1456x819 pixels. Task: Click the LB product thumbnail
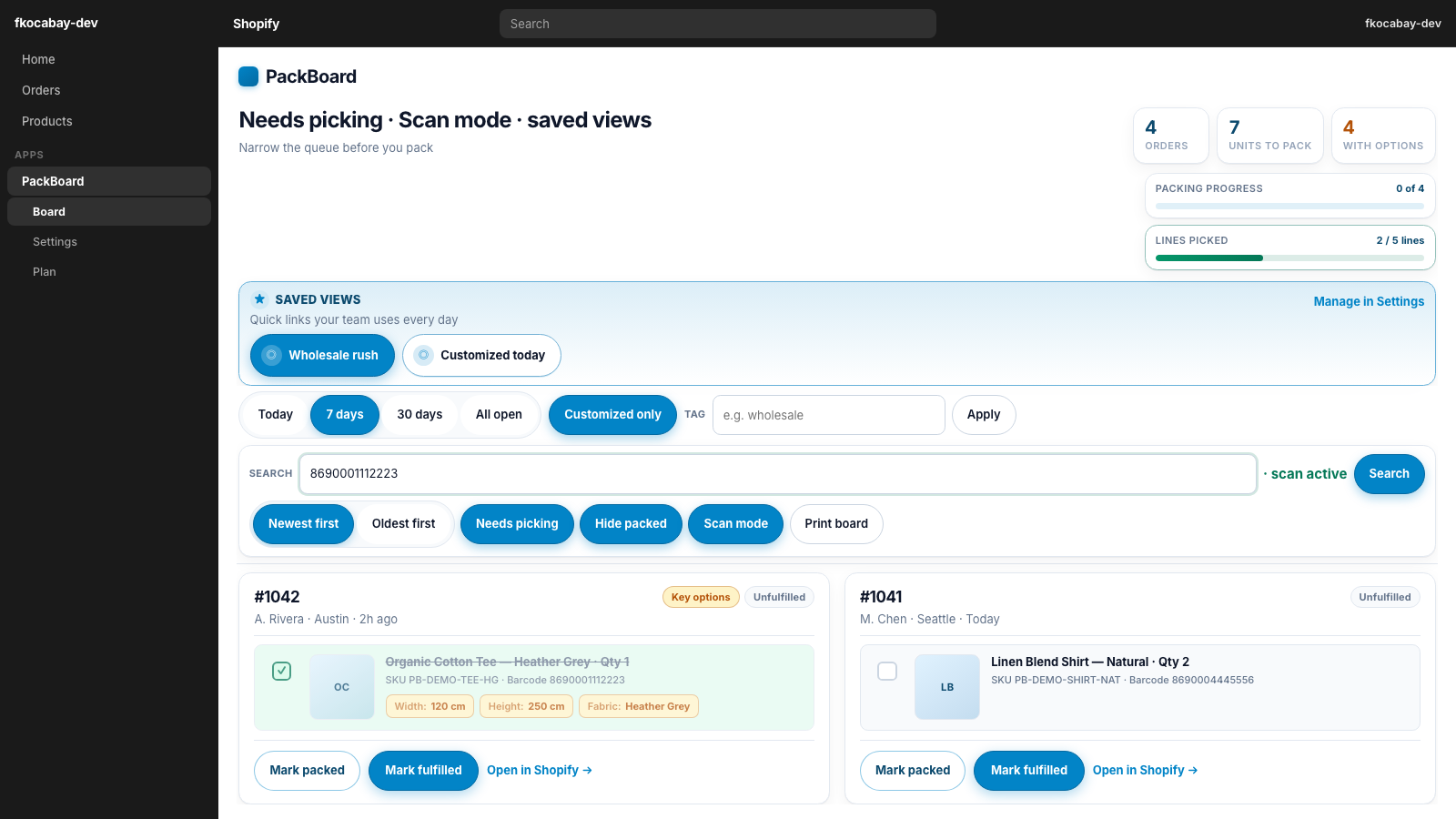tap(947, 687)
